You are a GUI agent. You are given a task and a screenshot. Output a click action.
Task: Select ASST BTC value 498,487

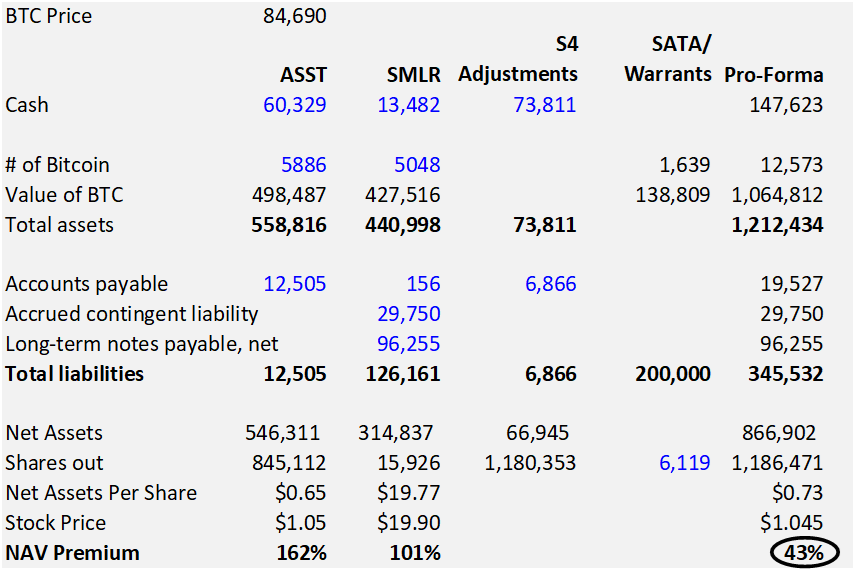(x=289, y=195)
